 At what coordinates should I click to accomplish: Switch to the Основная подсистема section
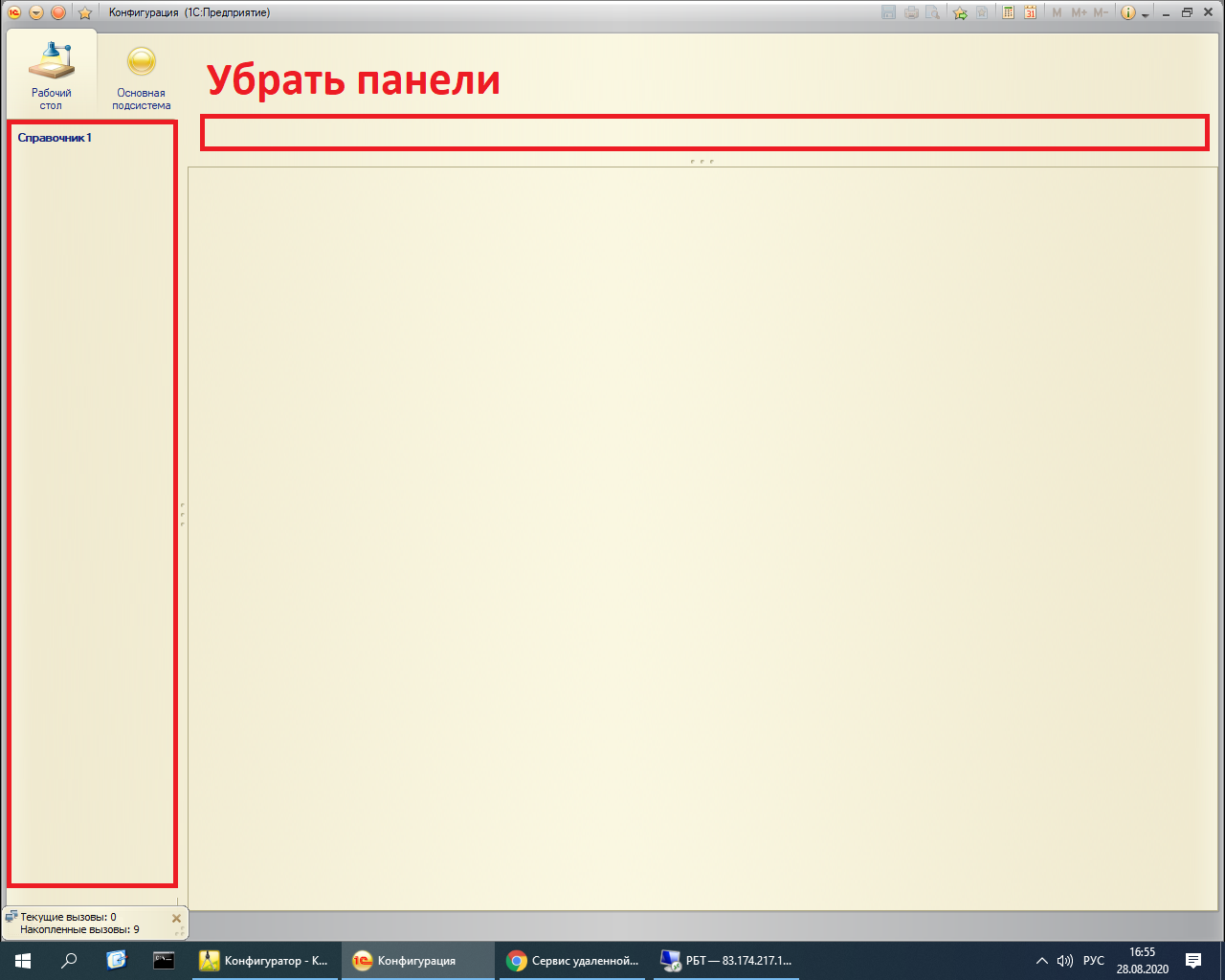141,75
